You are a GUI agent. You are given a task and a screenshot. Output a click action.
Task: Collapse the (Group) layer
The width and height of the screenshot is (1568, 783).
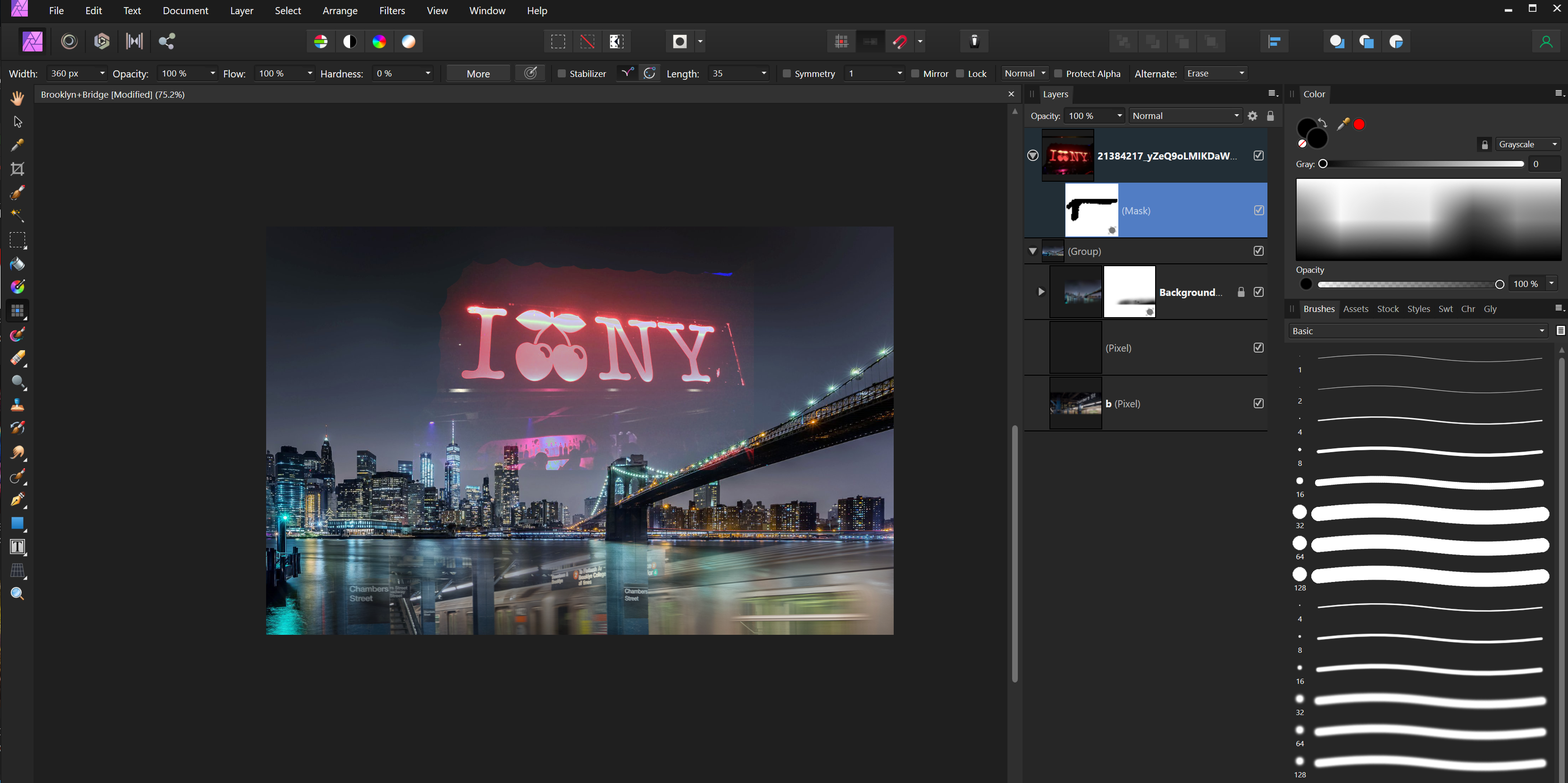[x=1032, y=251]
